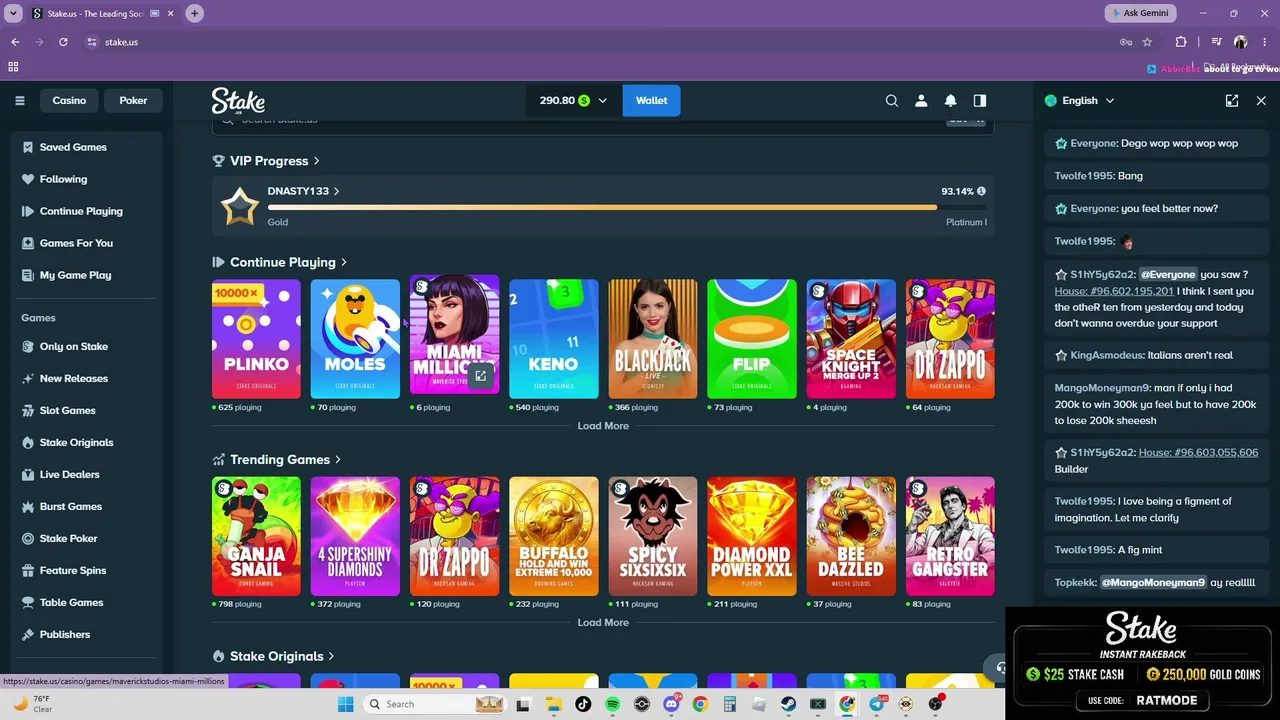Viewport: 1280px width, 720px height.
Task: Open the user profile icon
Action: click(921, 100)
